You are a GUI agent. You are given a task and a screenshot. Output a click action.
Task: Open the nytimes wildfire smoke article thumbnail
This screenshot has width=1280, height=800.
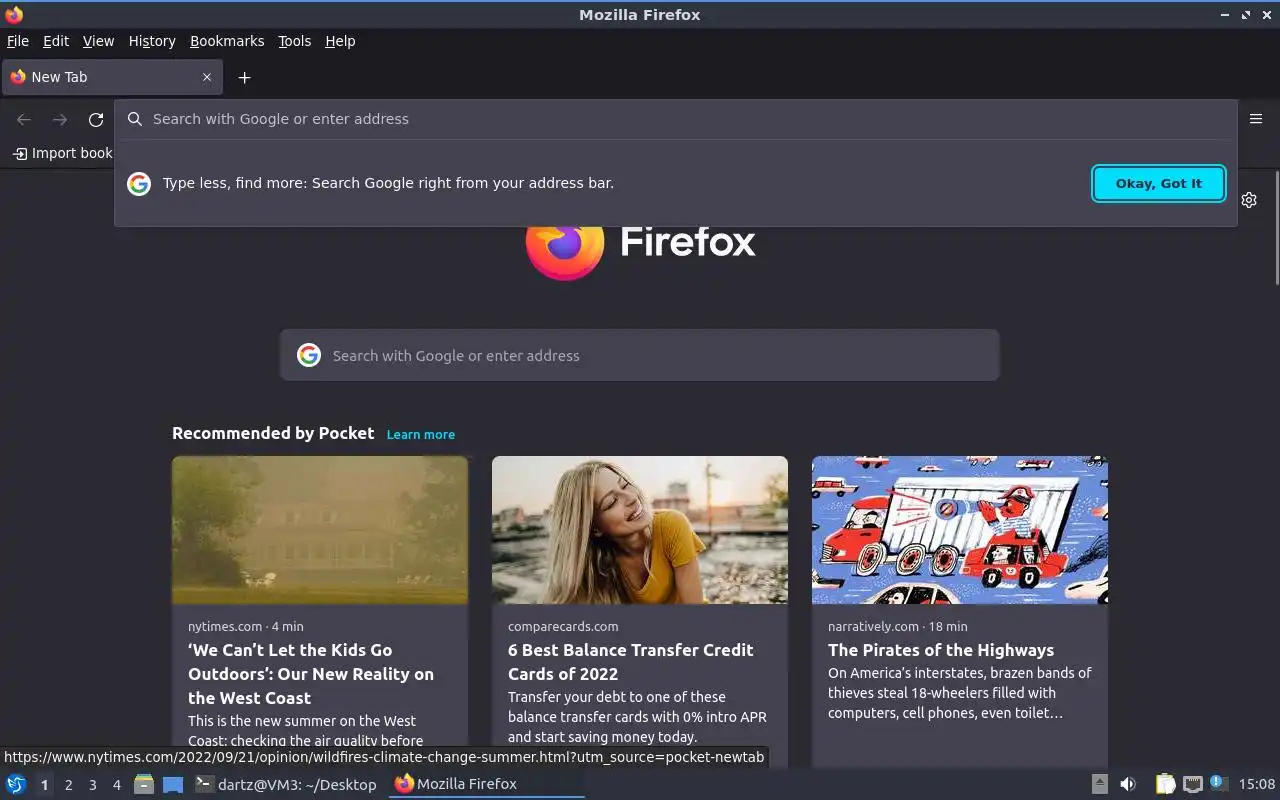click(320, 530)
